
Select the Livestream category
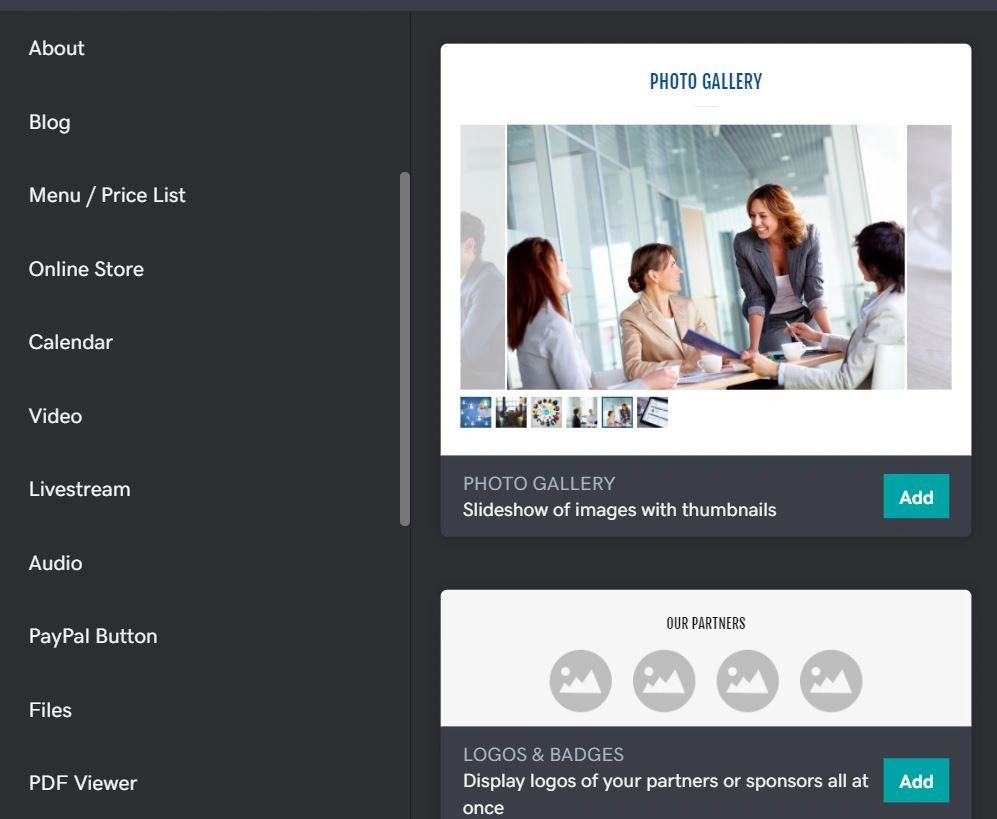(79, 489)
